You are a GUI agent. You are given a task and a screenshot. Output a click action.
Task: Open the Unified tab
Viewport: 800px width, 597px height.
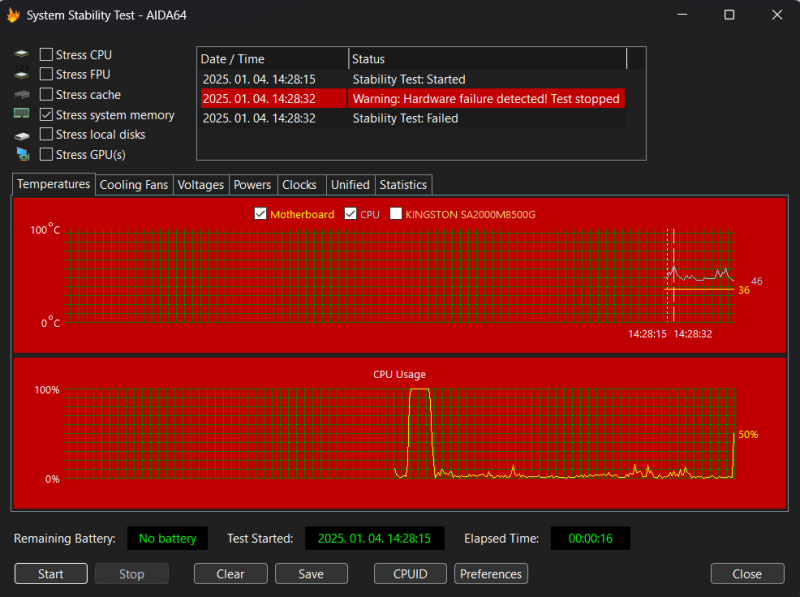(350, 185)
